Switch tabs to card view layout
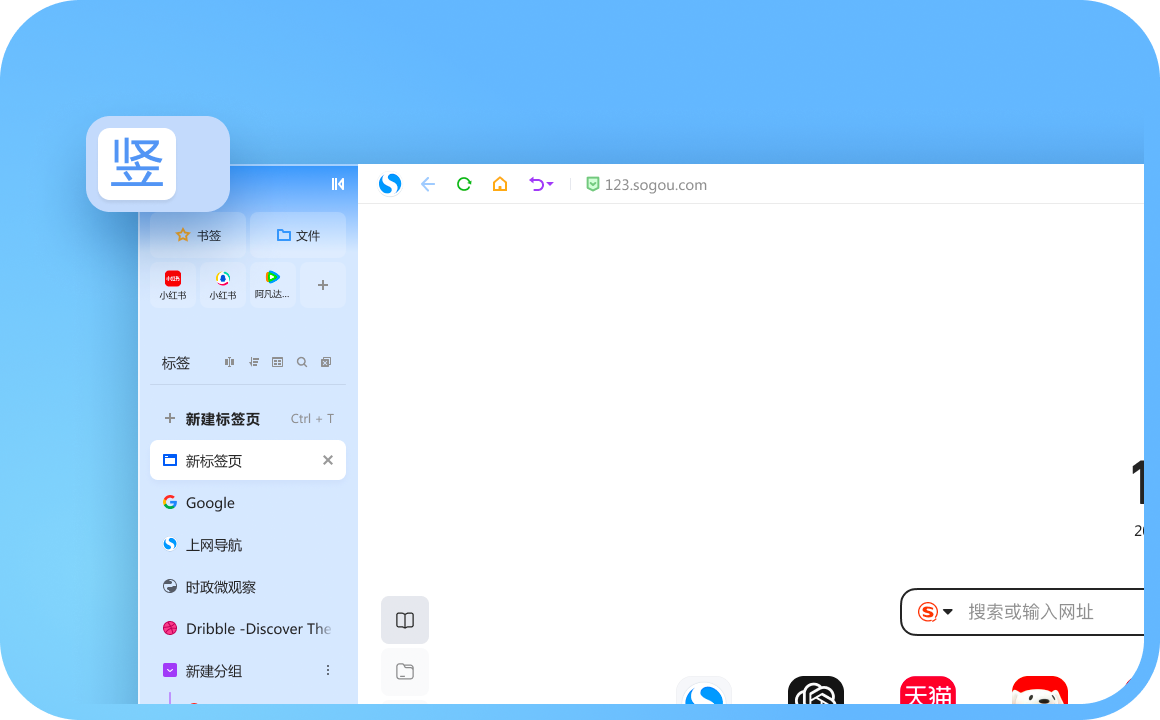Image resolution: width=1160 pixels, height=720 pixels. (x=277, y=362)
